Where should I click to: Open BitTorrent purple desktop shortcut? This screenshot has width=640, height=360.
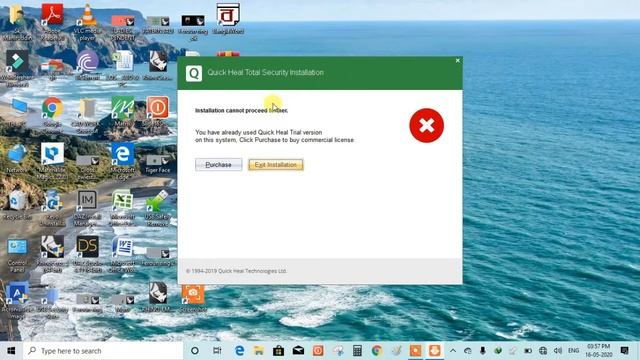point(87,65)
